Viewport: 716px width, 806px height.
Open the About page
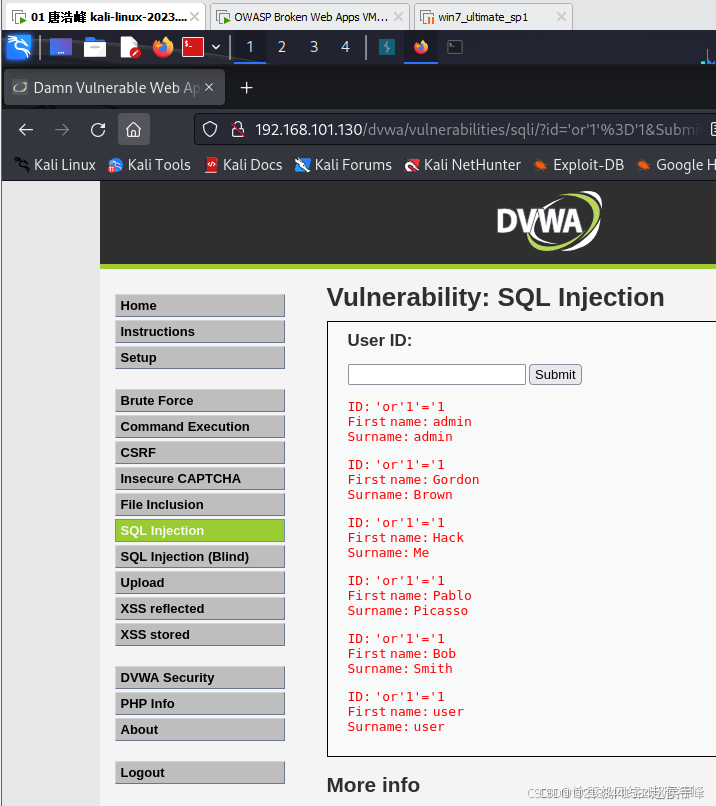(x=199, y=729)
